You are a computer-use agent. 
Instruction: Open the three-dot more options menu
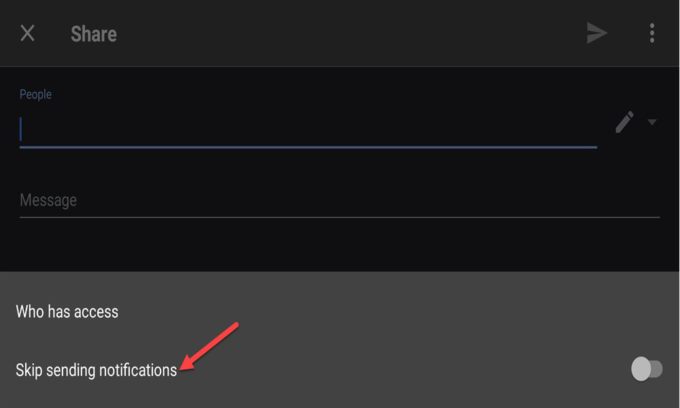(x=652, y=33)
